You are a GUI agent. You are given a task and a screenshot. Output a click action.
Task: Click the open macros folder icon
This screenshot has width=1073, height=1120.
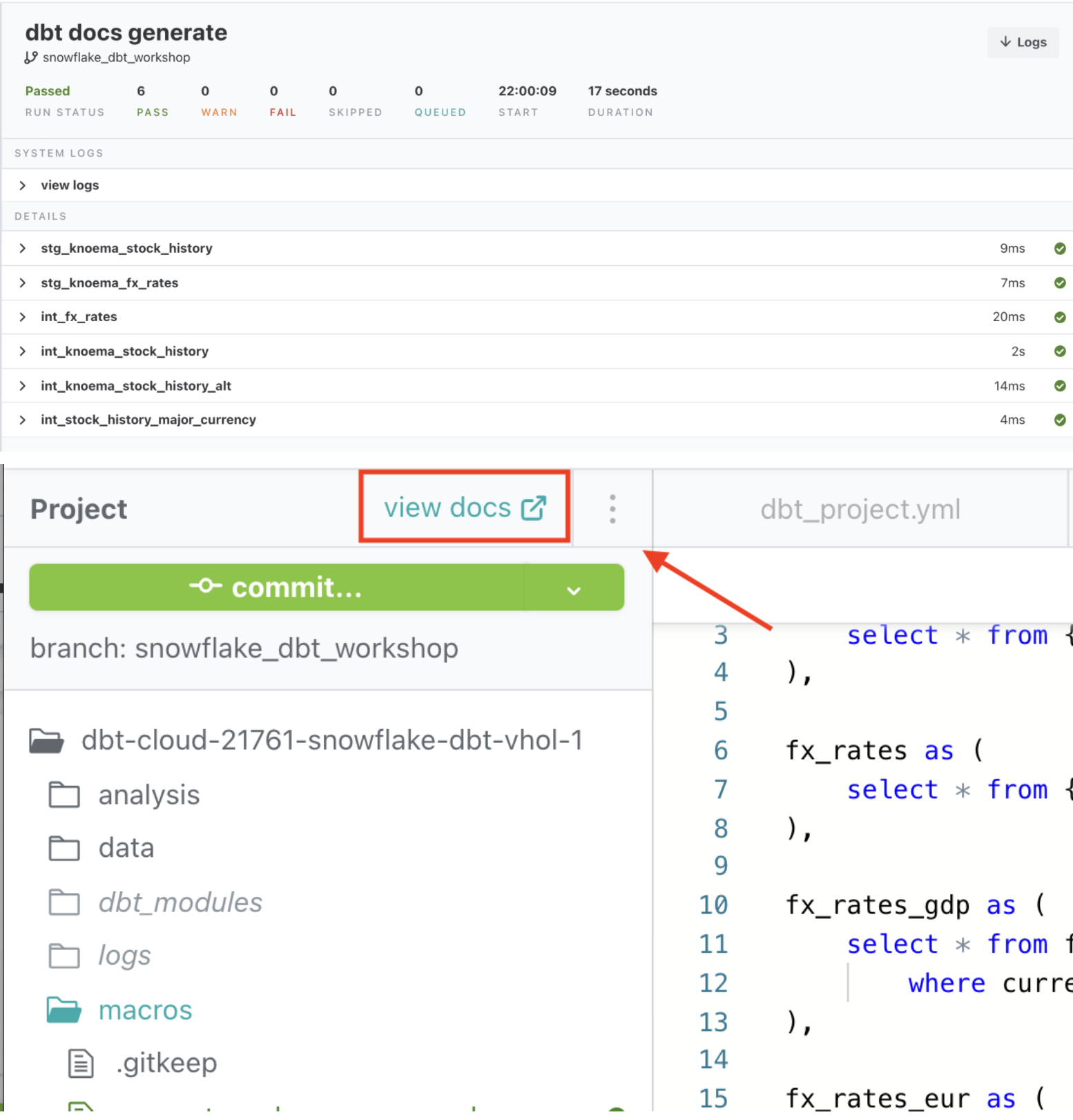click(64, 1010)
